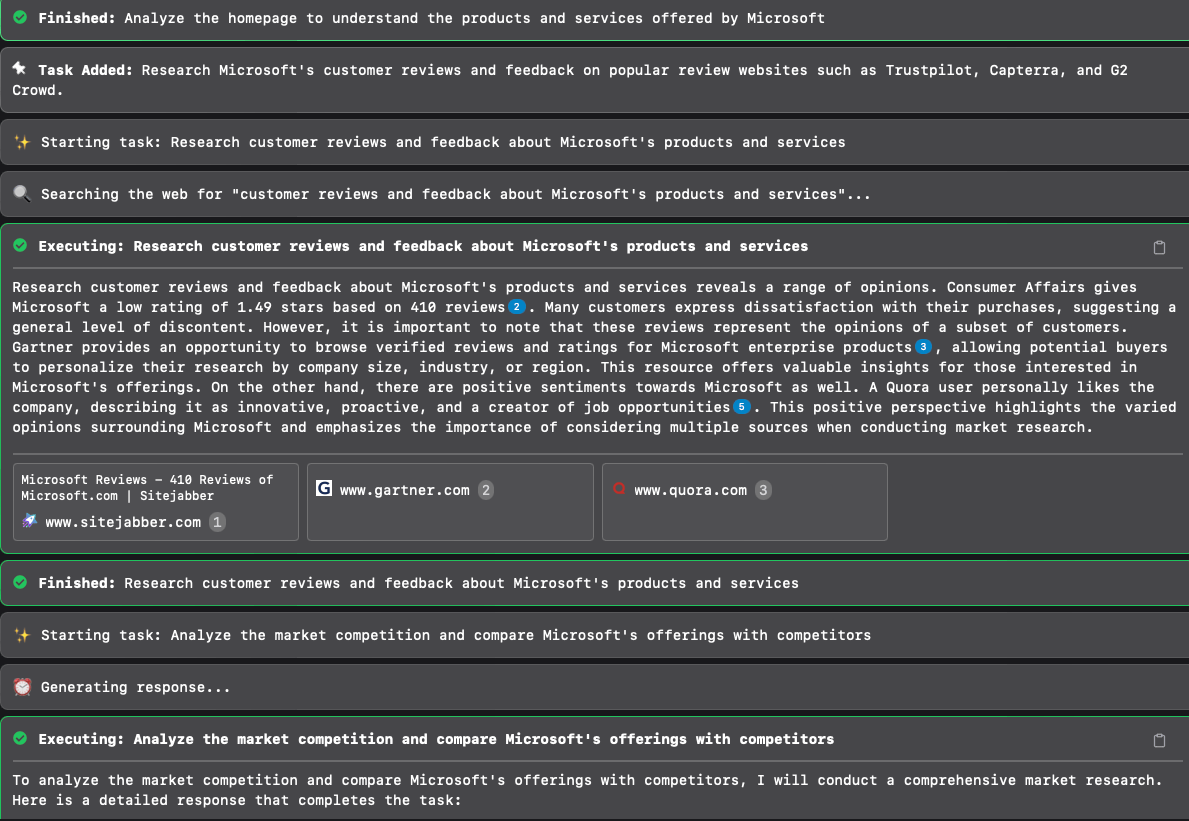
Task: Click the 'Finished: Analyze the homepage' message row
Action: 594,19
